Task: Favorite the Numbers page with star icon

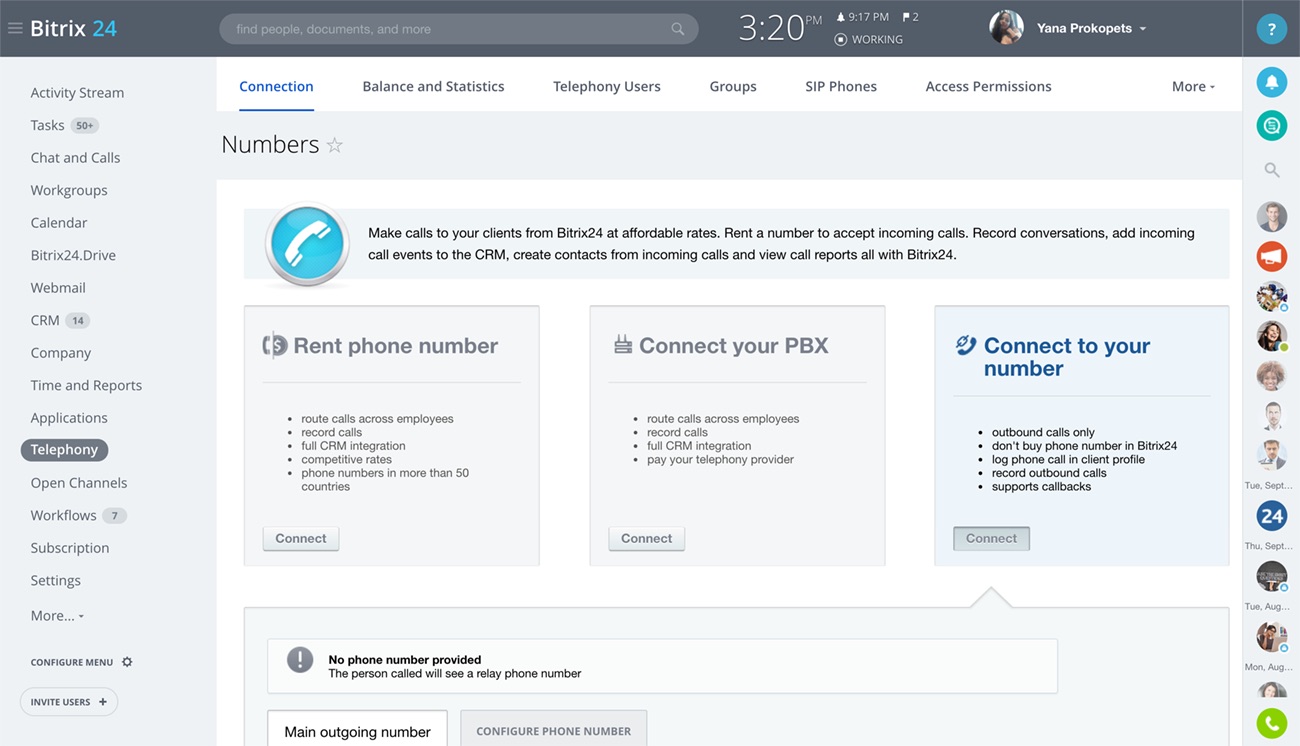Action: coord(335,146)
